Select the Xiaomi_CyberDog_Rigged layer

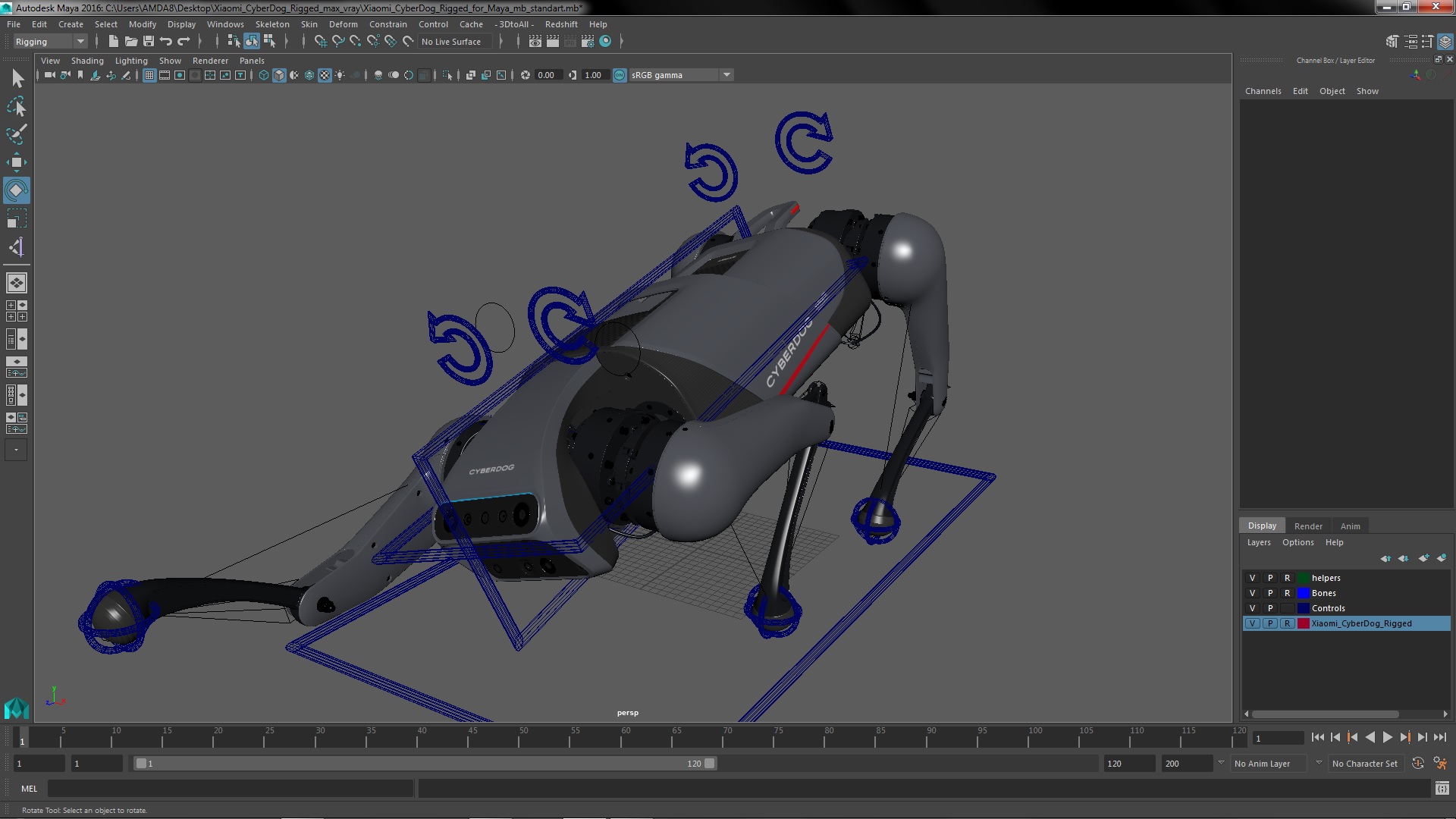point(1346,623)
